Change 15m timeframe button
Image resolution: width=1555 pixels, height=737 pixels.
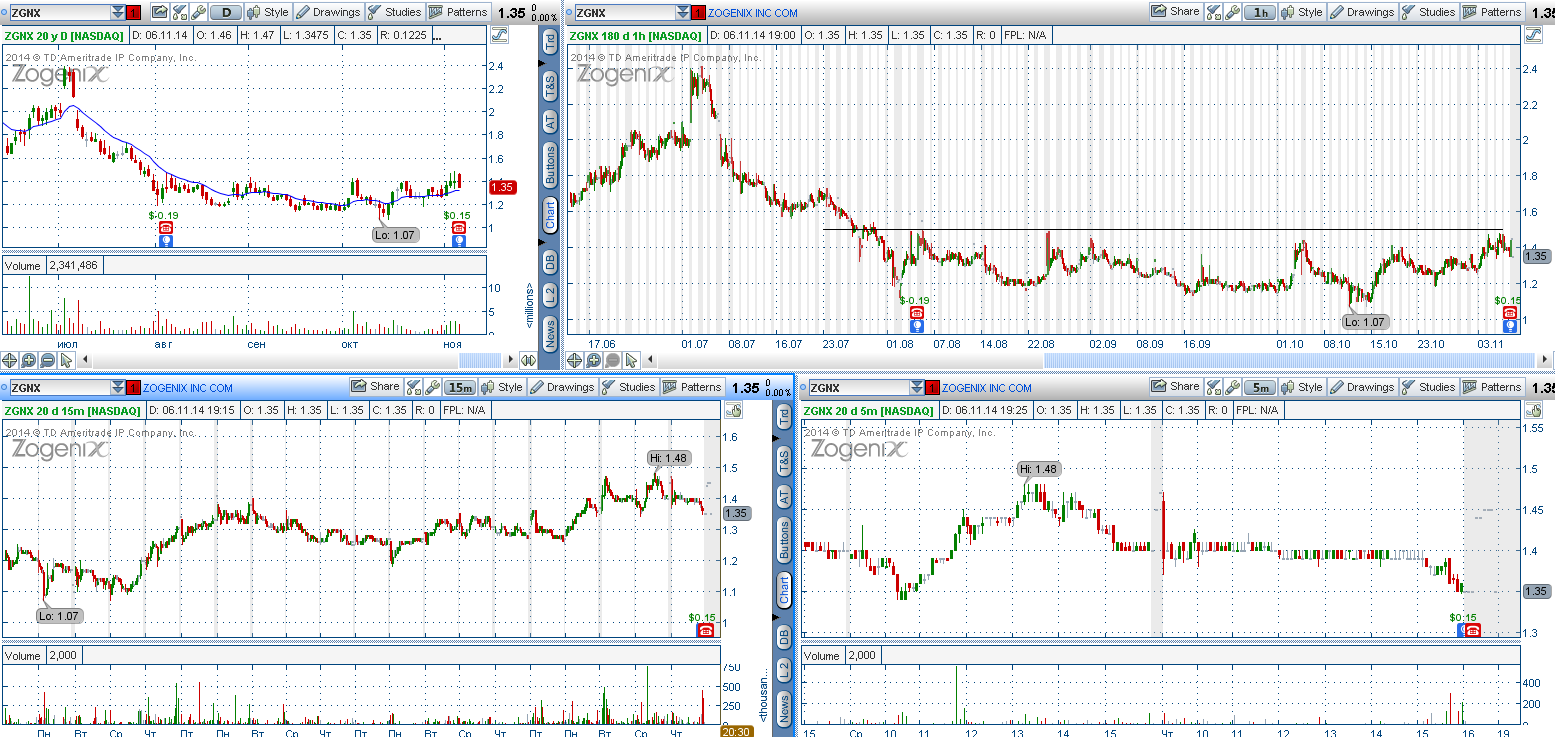460,387
